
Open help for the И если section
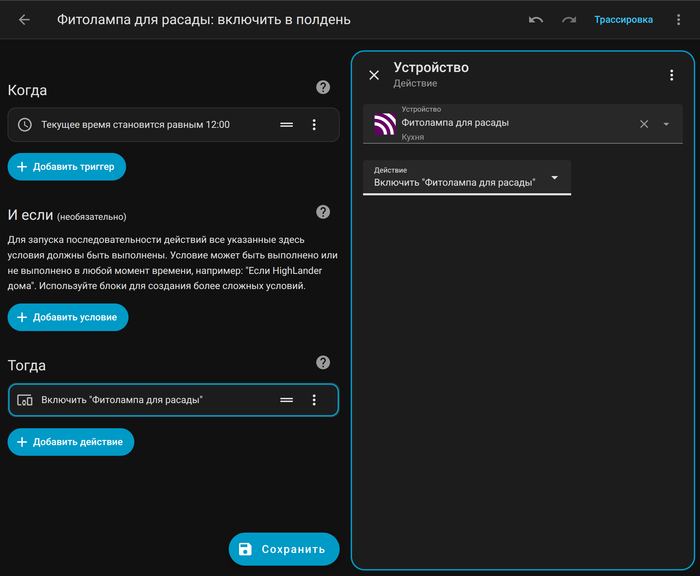(x=323, y=212)
